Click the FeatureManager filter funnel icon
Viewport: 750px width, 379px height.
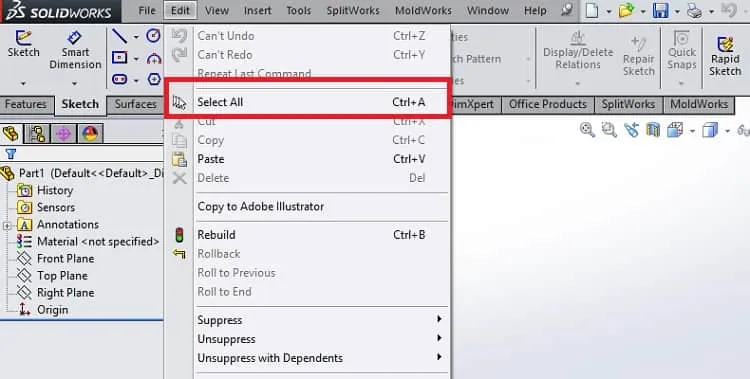11,154
